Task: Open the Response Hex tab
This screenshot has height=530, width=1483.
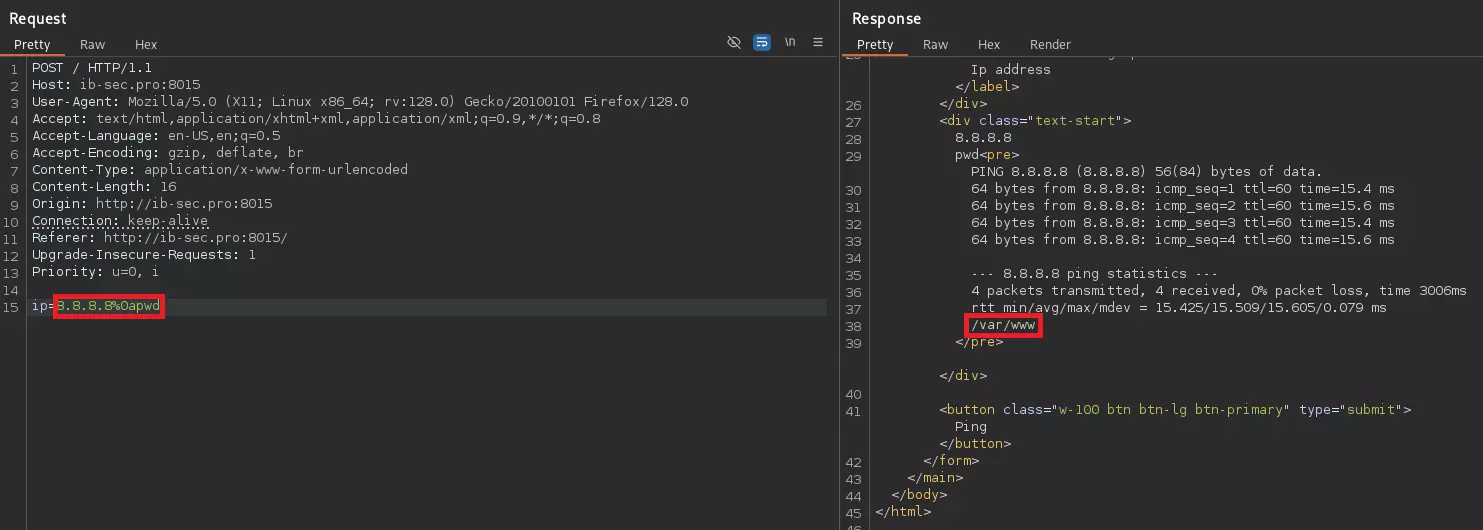Action: 989,45
